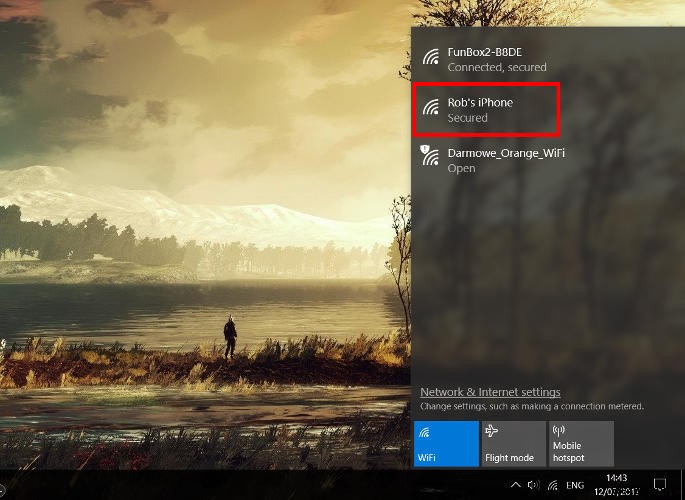The image size is (685, 500).
Task: Open Network & Internet settings
Action: [490, 392]
